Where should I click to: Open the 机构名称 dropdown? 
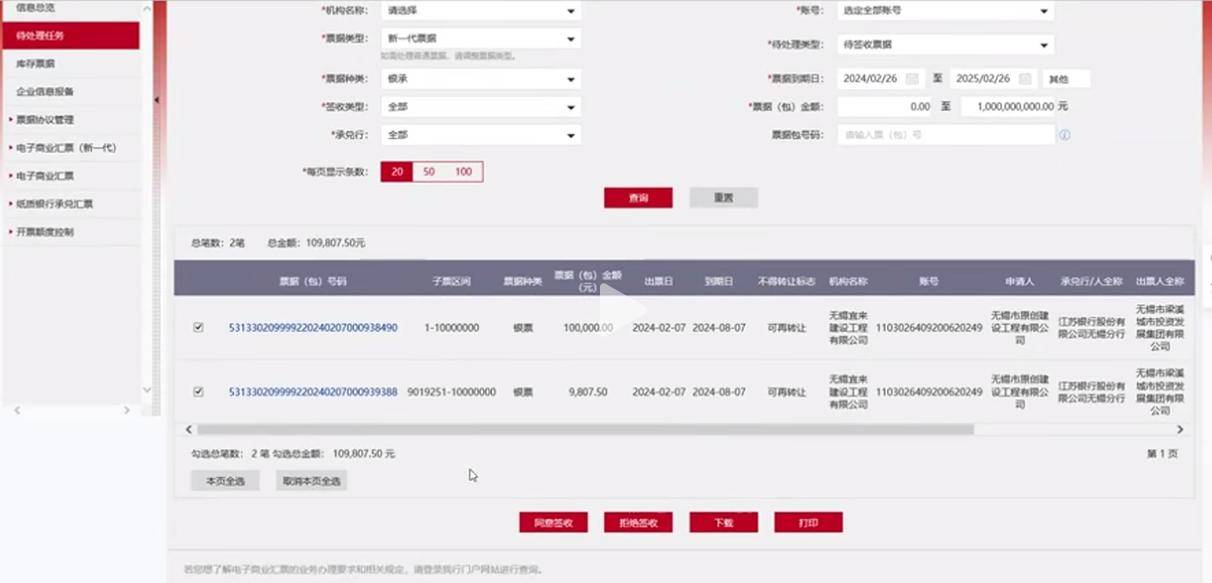coord(481,12)
